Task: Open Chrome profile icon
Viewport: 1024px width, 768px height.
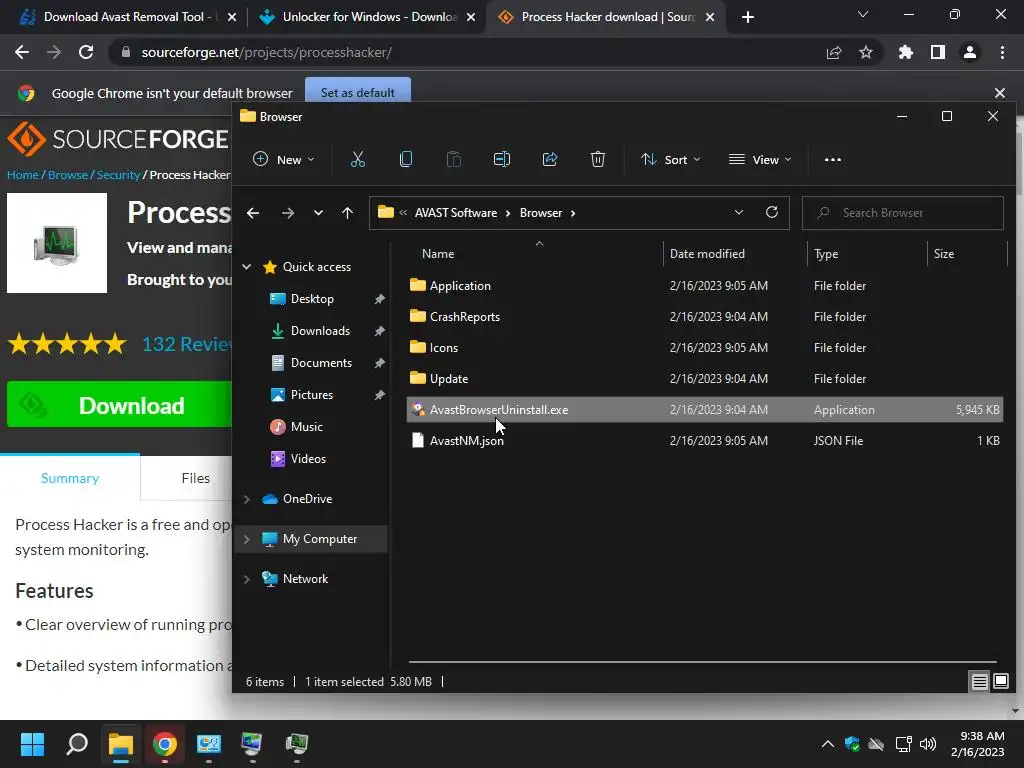Action: [970, 52]
